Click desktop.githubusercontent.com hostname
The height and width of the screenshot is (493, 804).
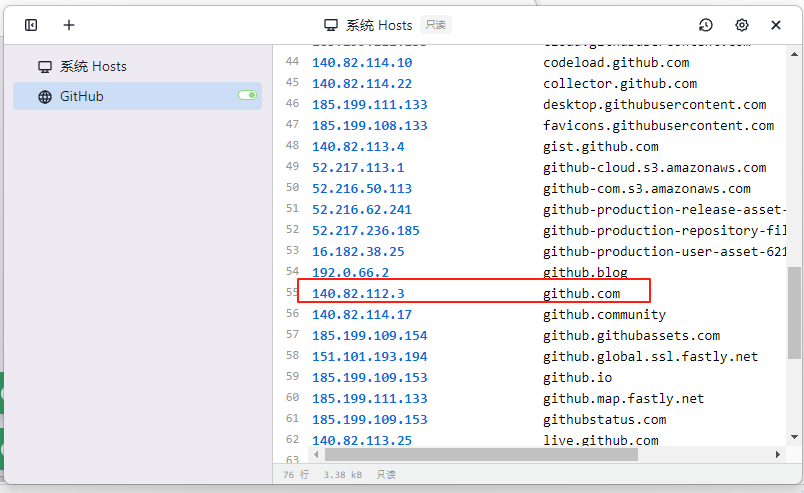654,105
